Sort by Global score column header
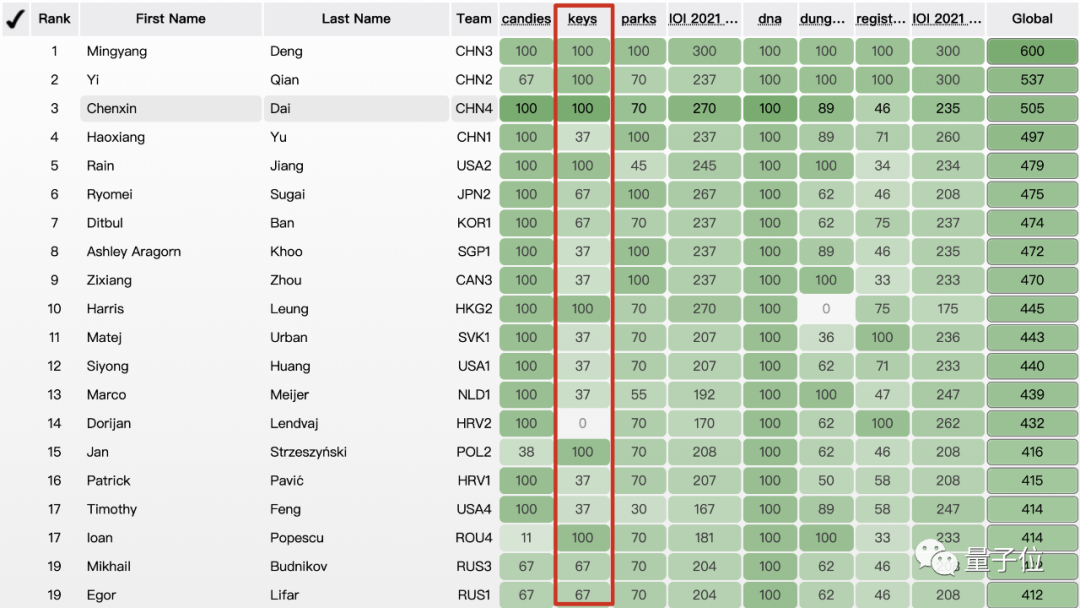This screenshot has height=608, width=1080. (1032, 19)
